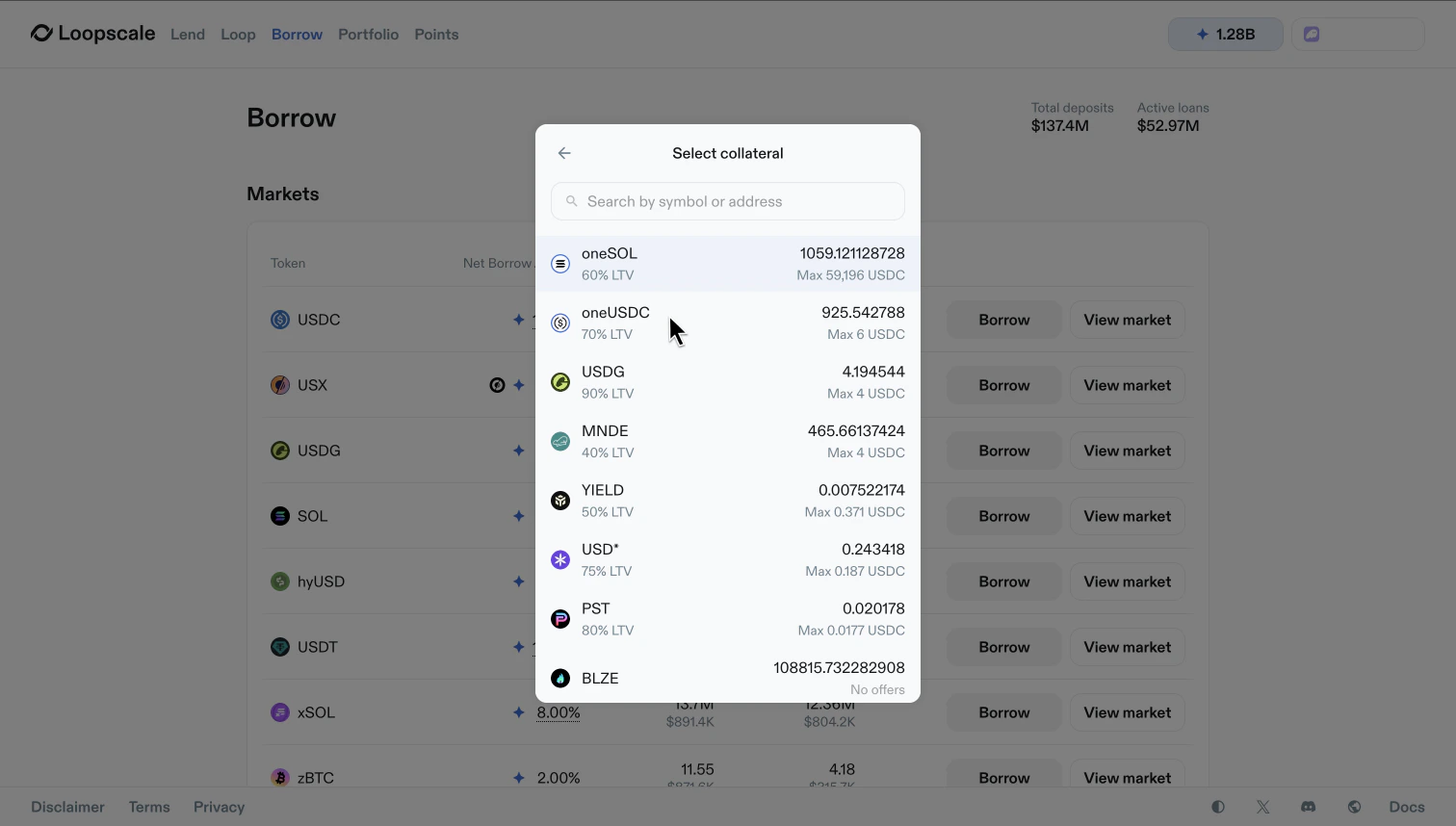1456x826 pixels.
Task: Click the Total deposits $137.4M value
Action: 1060,126
